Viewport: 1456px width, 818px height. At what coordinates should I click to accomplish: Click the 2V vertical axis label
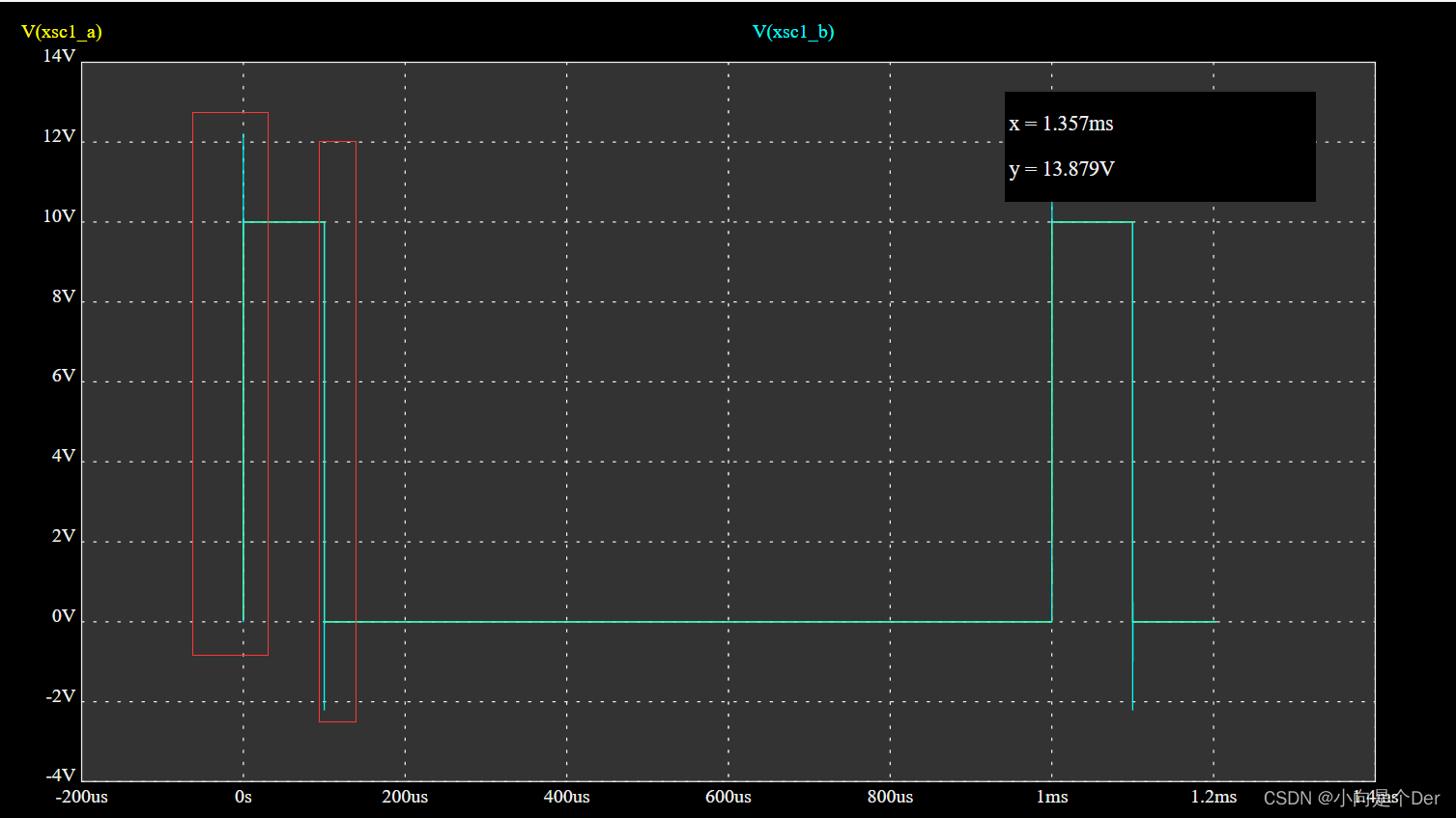tap(64, 536)
